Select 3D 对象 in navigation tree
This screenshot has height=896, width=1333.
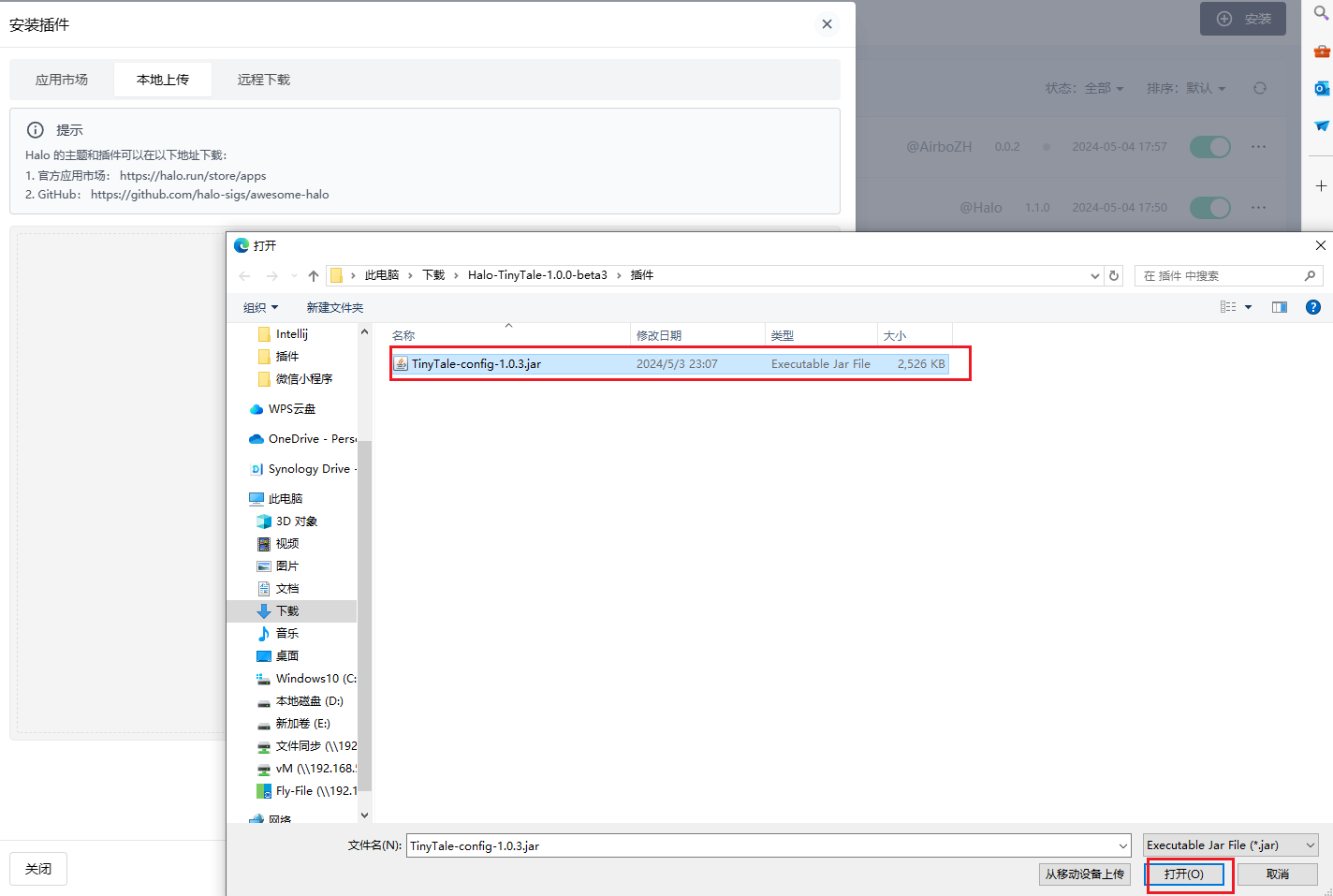(296, 521)
